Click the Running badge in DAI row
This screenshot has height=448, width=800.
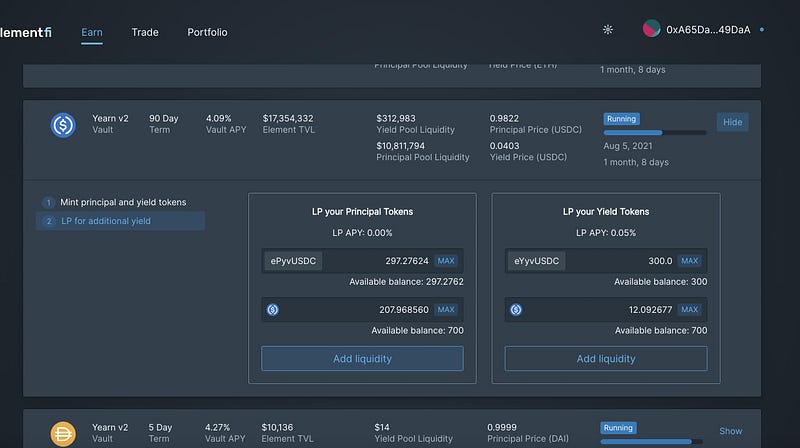pyautogui.click(x=618, y=428)
